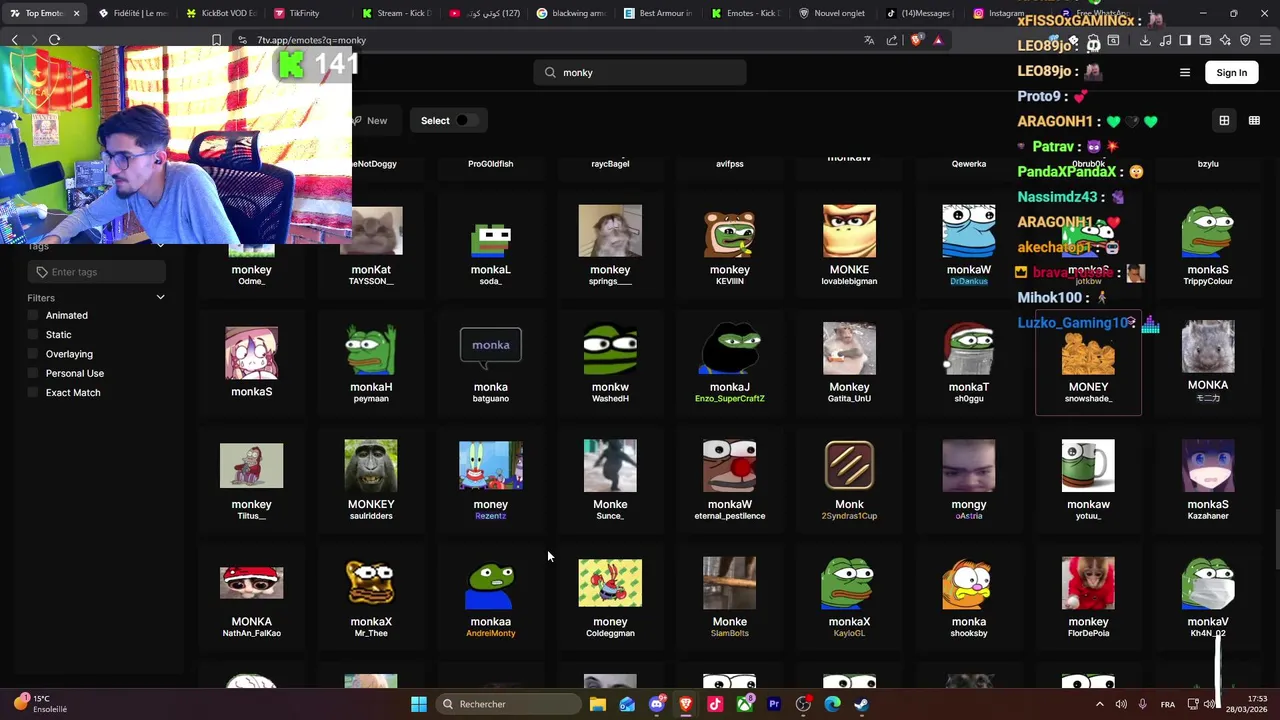Collapse the Tags section chevron
This screenshot has height=720, width=1280.
pyautogui.click(x=160, y=245)
